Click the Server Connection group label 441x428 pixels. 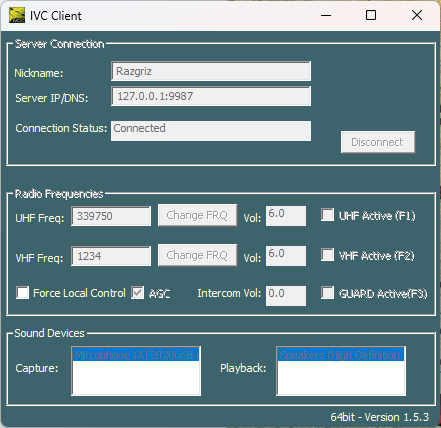pos(60,44)
